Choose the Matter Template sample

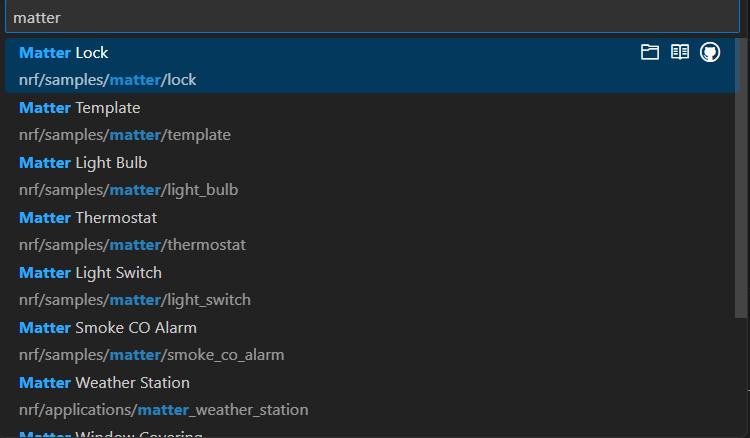click(80, 108)
